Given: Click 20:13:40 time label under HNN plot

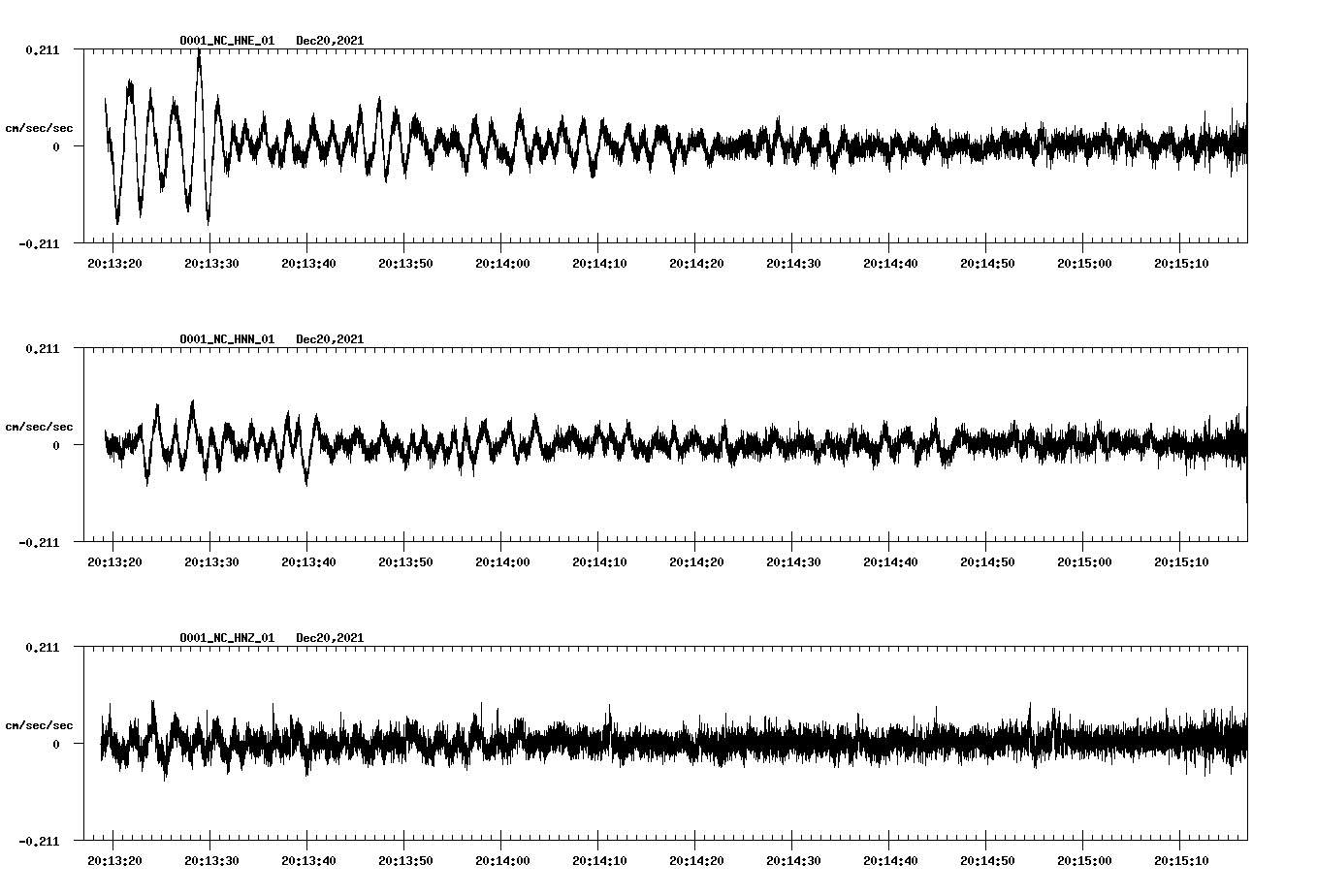Looking at the screenshot, I should (308, 562).
